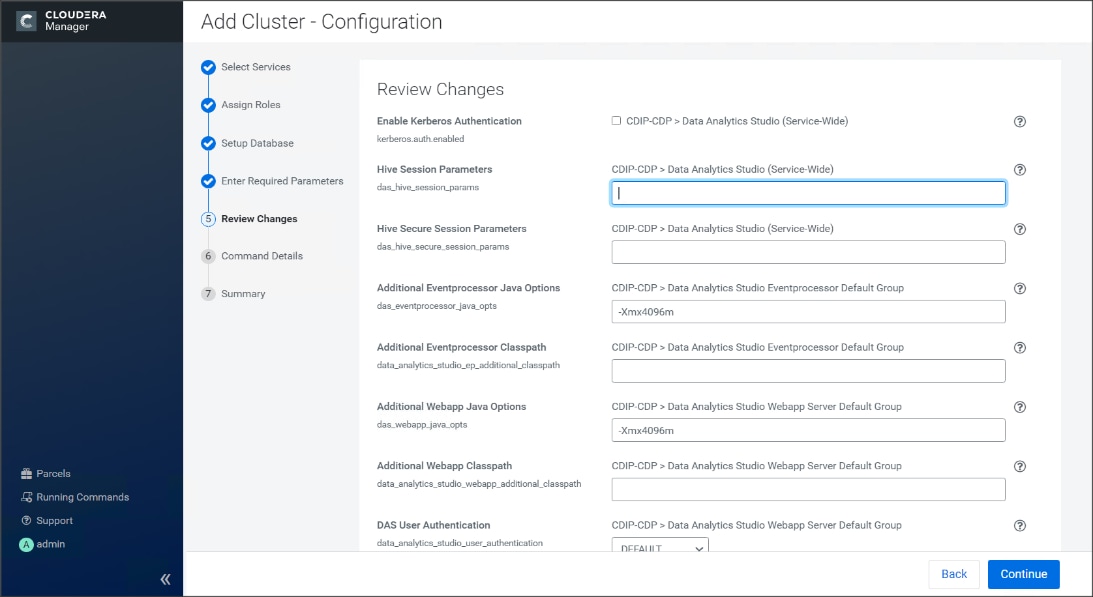Click the Continue button
Screen dimensions: 1093x597
[1023, 574]
